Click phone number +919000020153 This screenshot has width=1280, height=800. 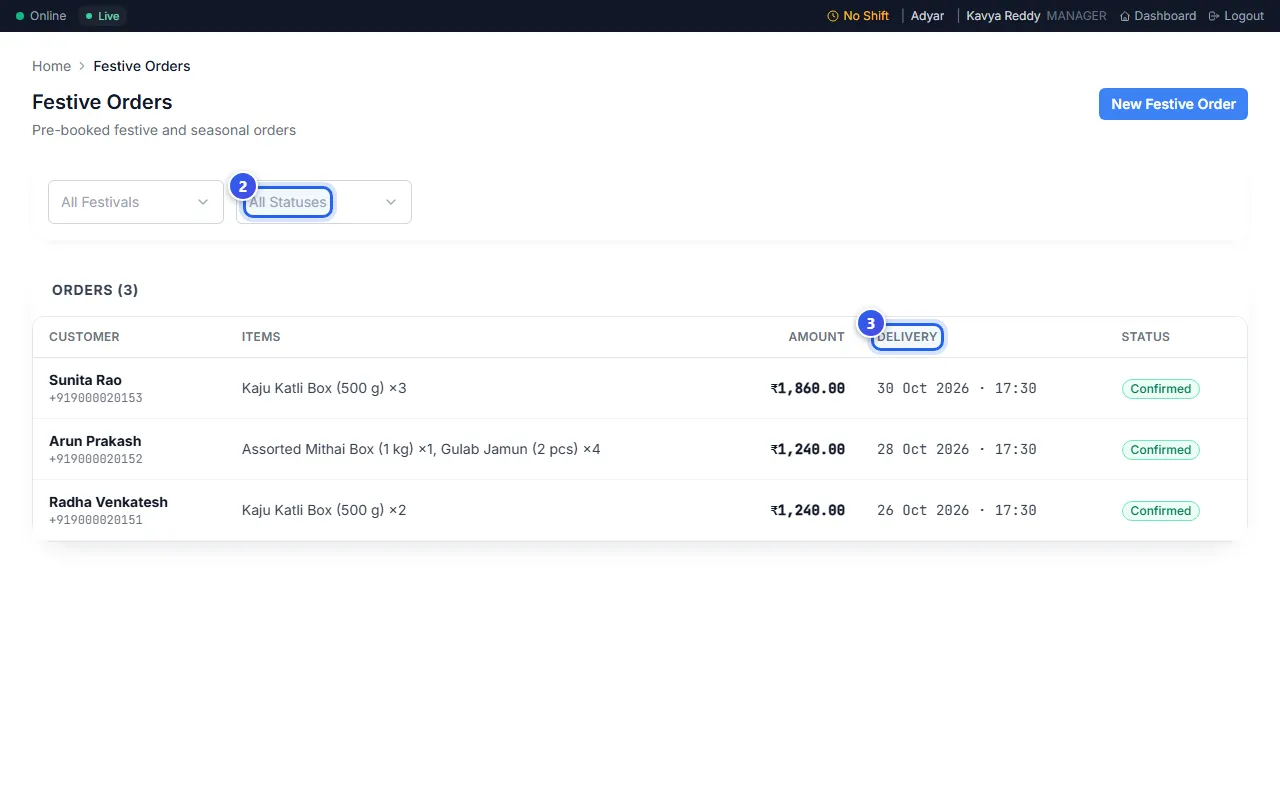point(96,398)
